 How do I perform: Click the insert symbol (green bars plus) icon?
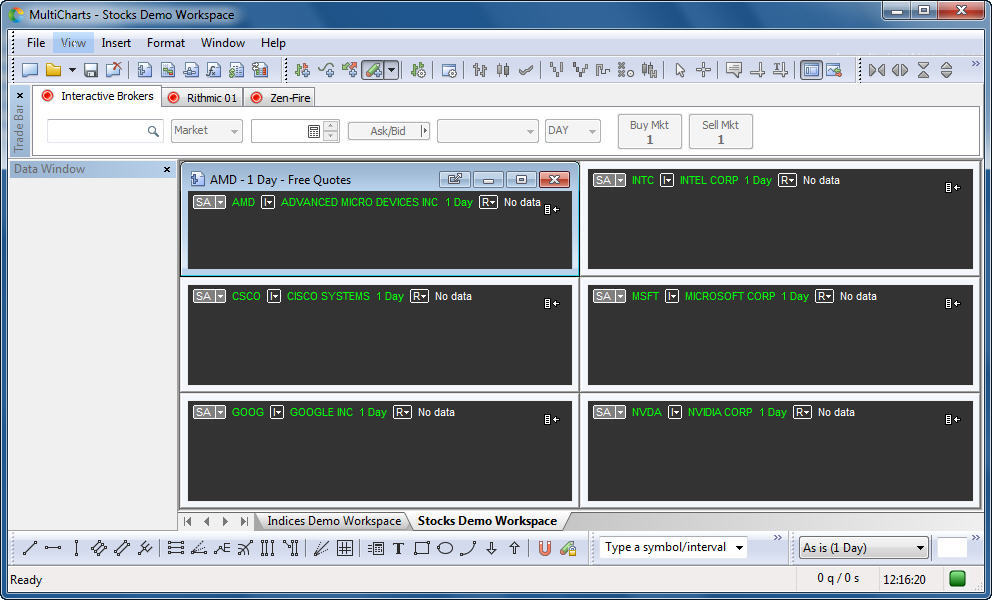click(x=302, y=70)
